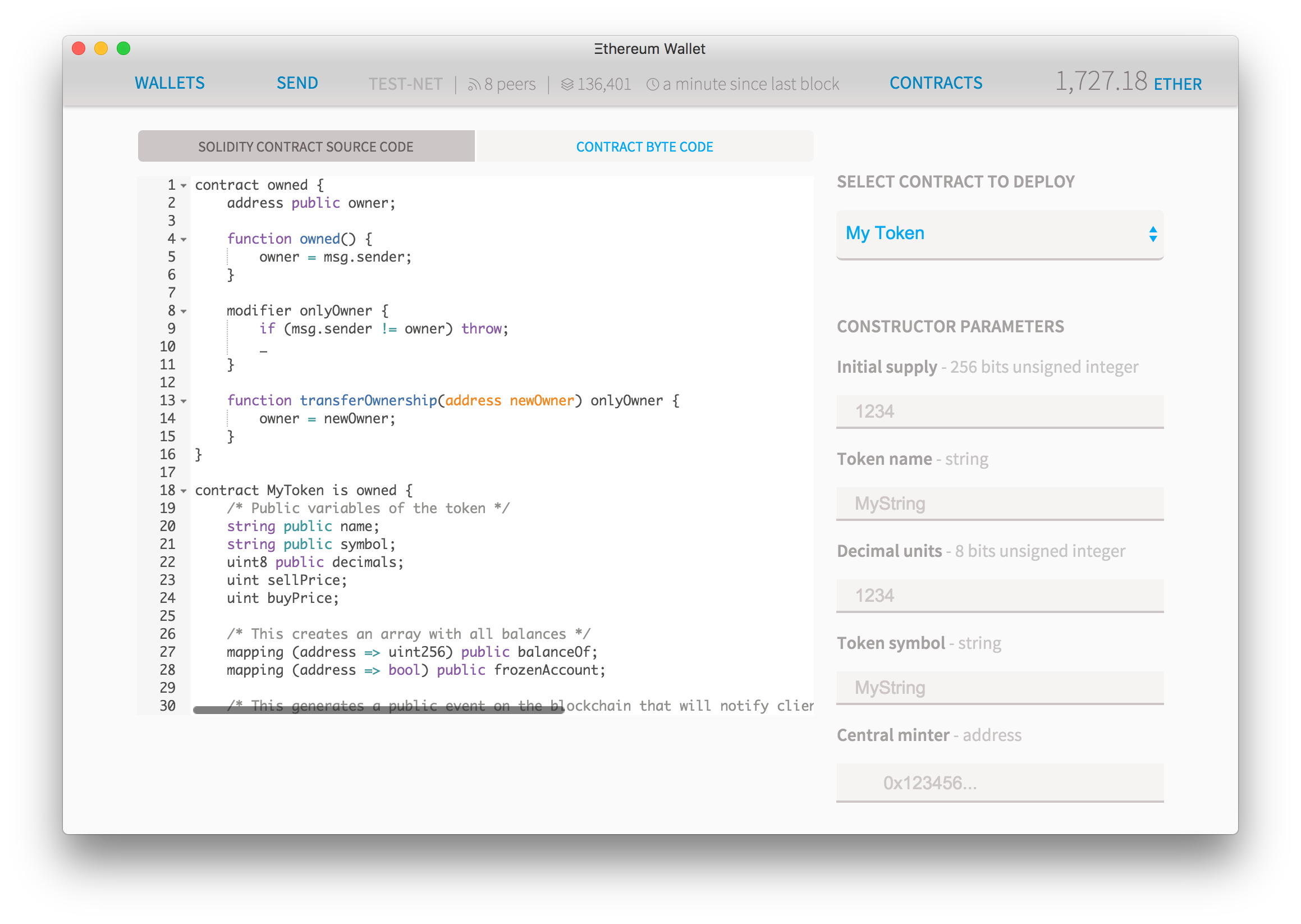
Task: Click the SEND navigation icon
Action: click(297, 83)
